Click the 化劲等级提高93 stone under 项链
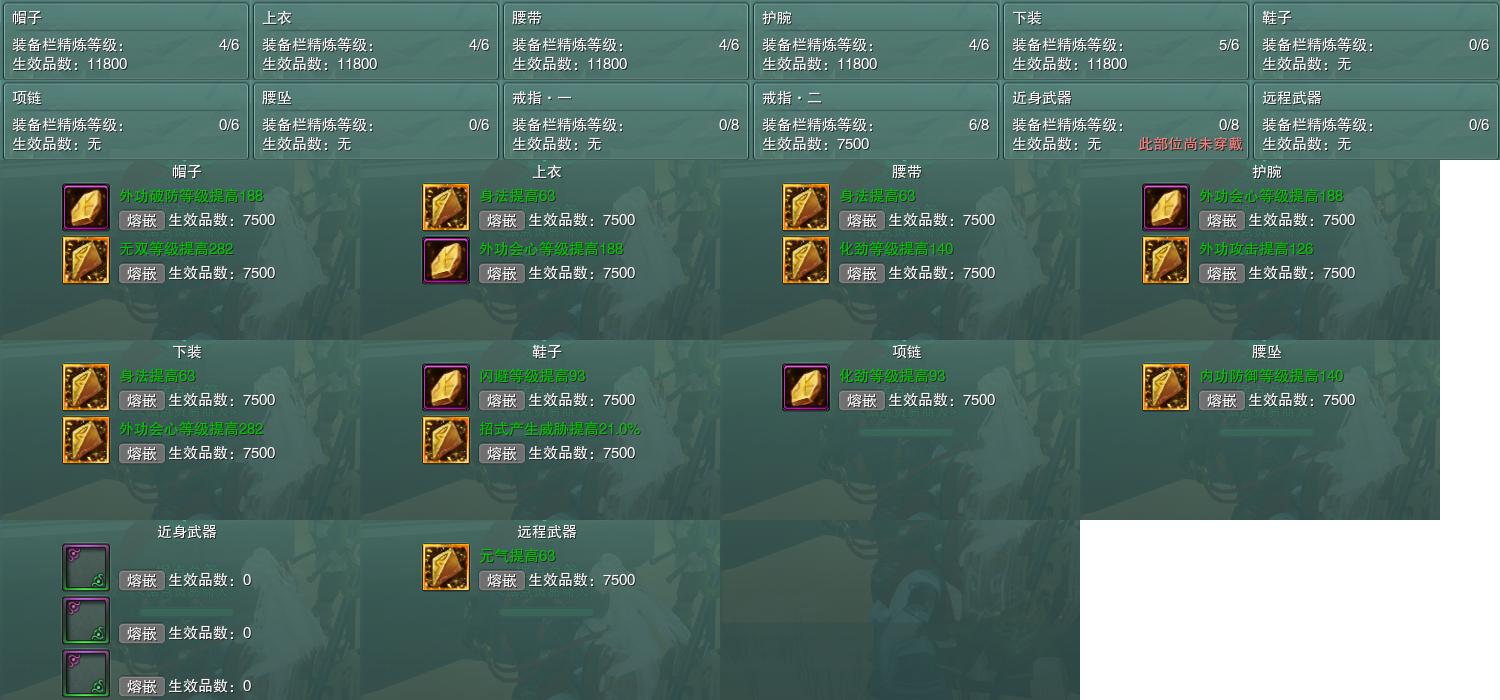1500x700 pixels. tap(806, 388)
